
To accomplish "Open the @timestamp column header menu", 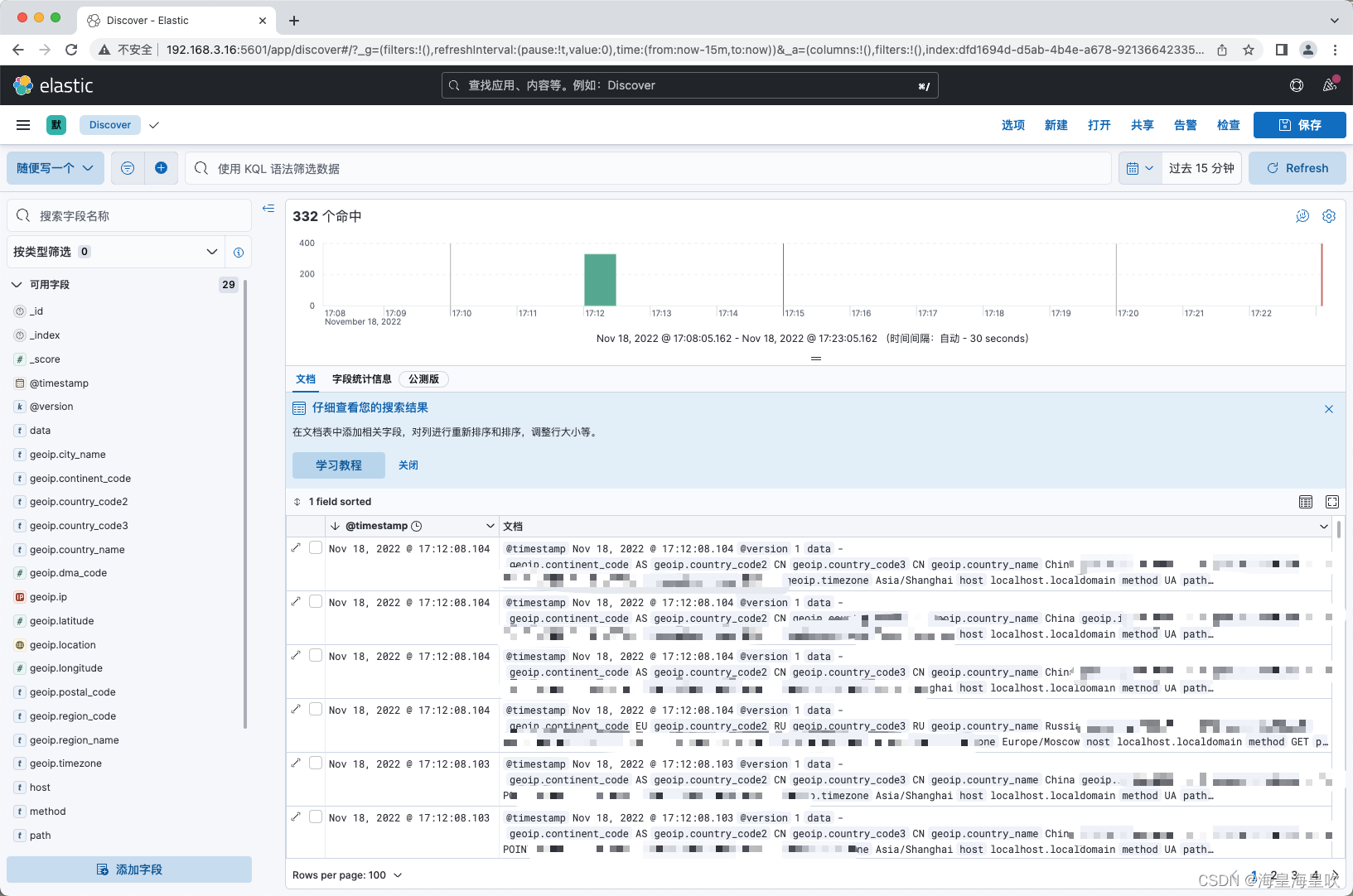I will [490, 526].
